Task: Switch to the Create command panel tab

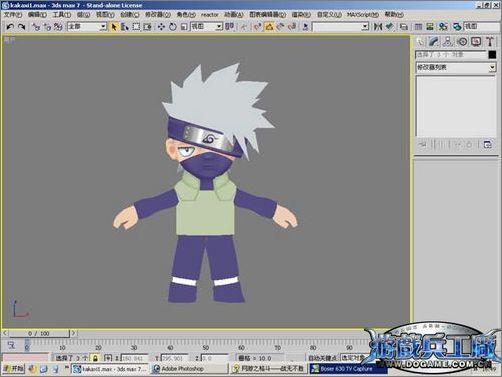Action: coord(421,42)
